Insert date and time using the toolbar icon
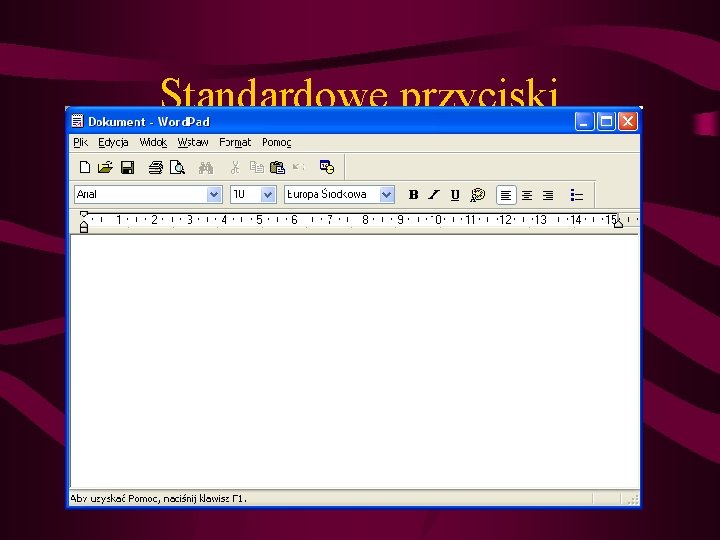 point(327,167)
